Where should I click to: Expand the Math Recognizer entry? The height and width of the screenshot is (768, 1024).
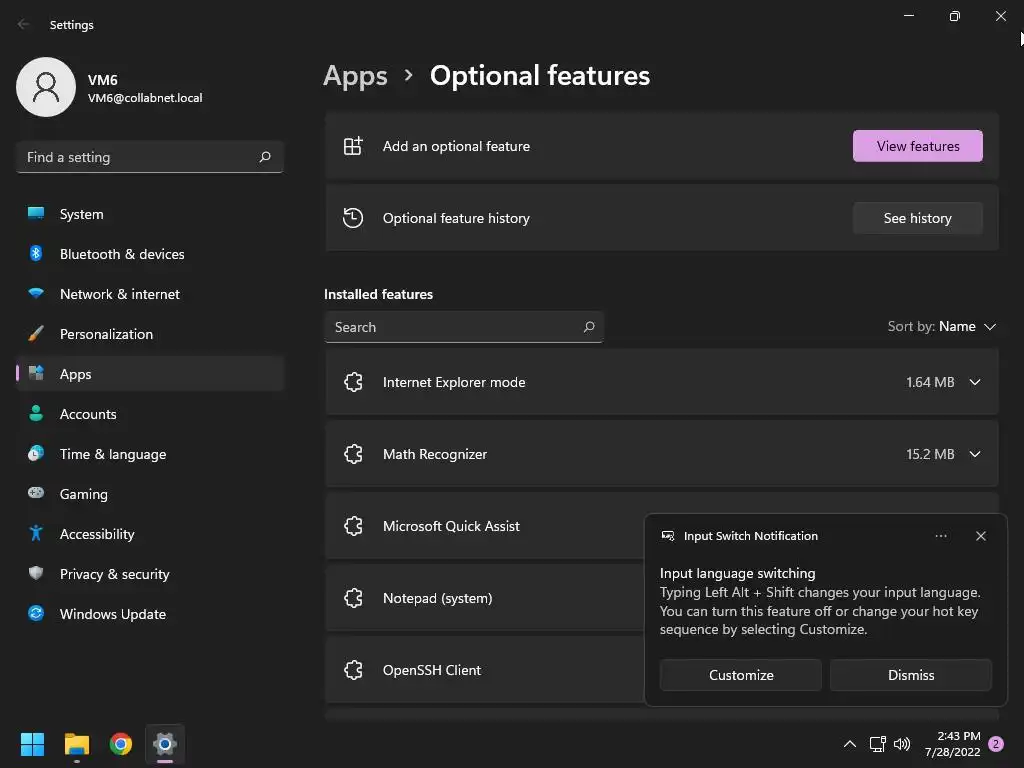(x=975, y=454)
